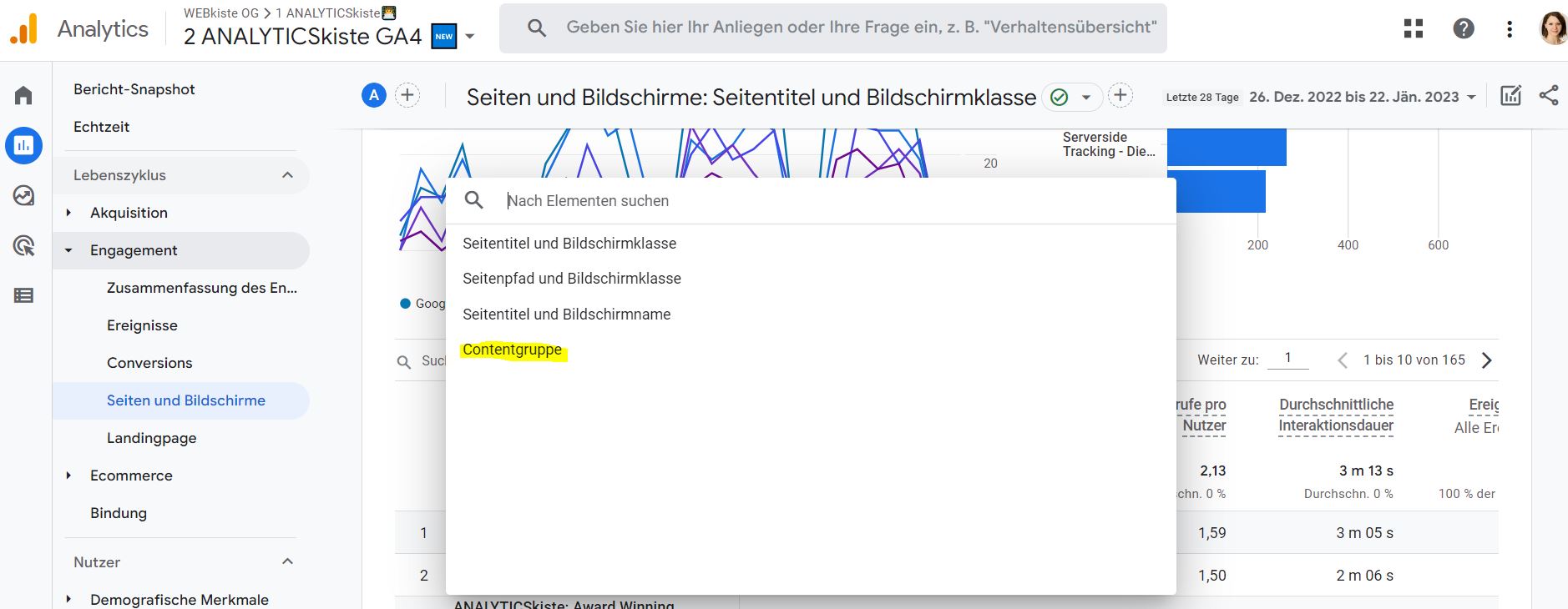The width and height of the screenshot is (1568, 609).
Task: Open Bericht-Snapshot in sidebar
Action: click(x=134, y=89)
